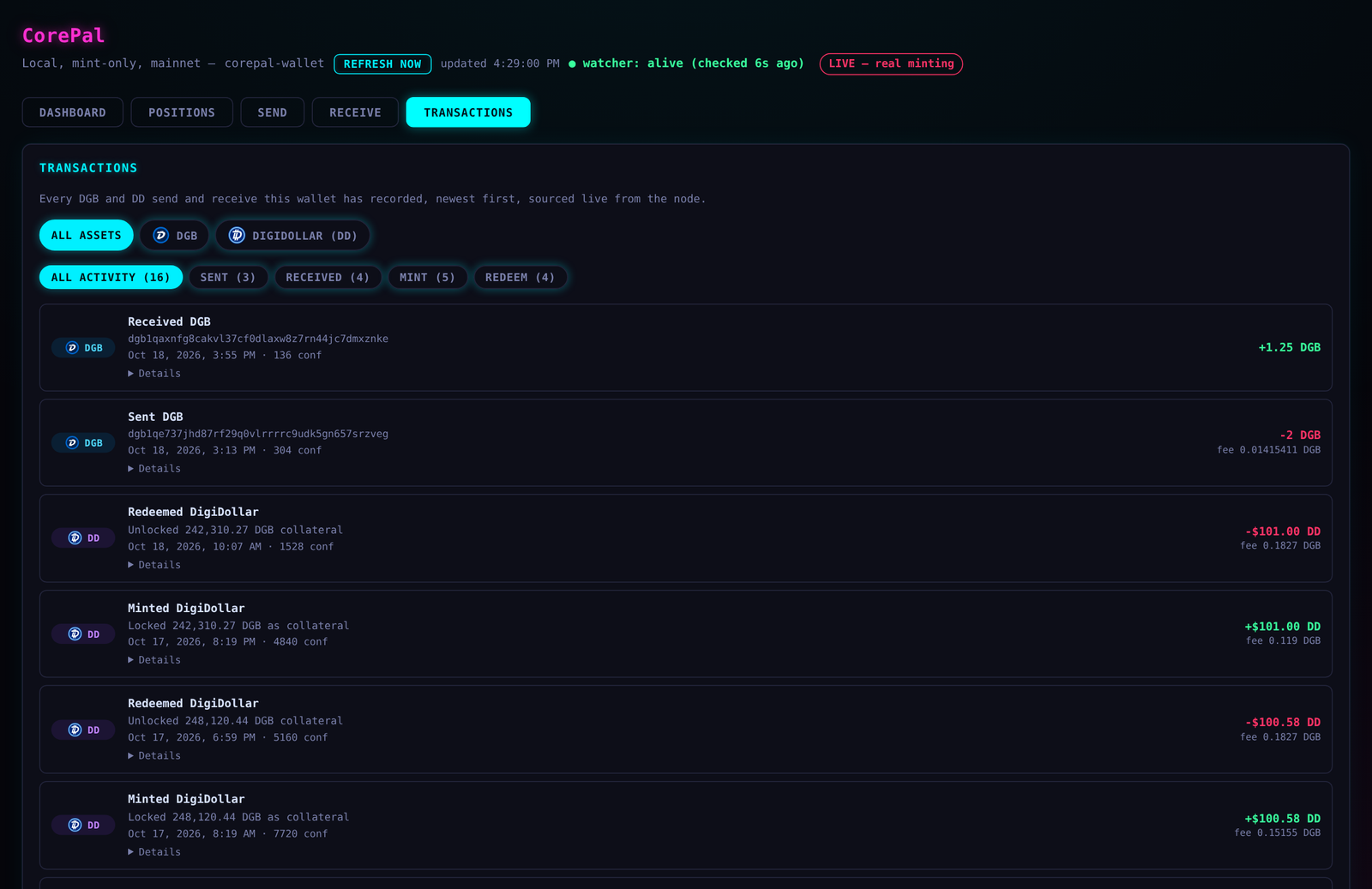Click the +$101.00 DD amount
The image size is (1372, 889).
tap(1283, 627)
